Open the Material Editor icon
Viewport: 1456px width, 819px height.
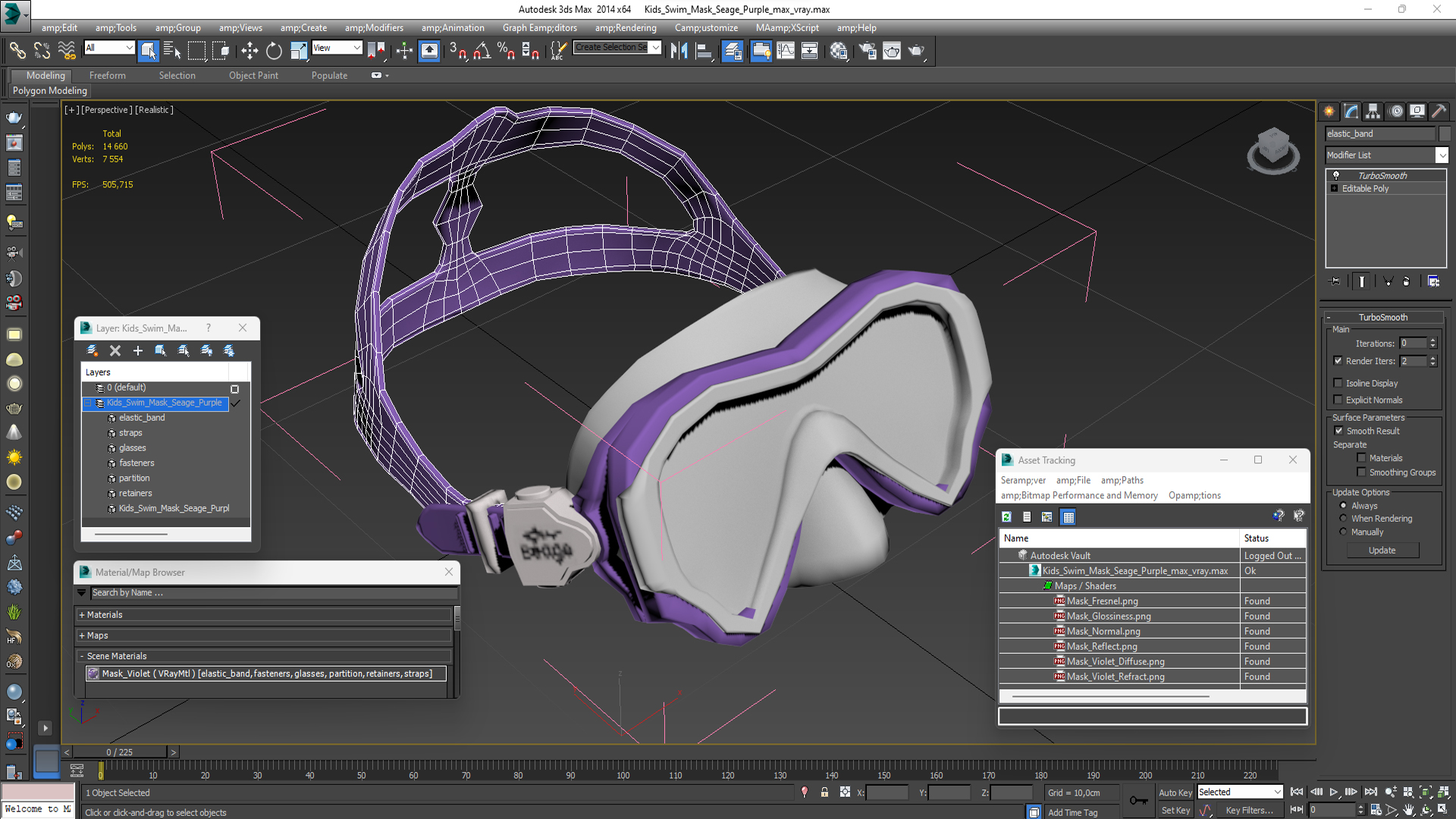point(839,51)
